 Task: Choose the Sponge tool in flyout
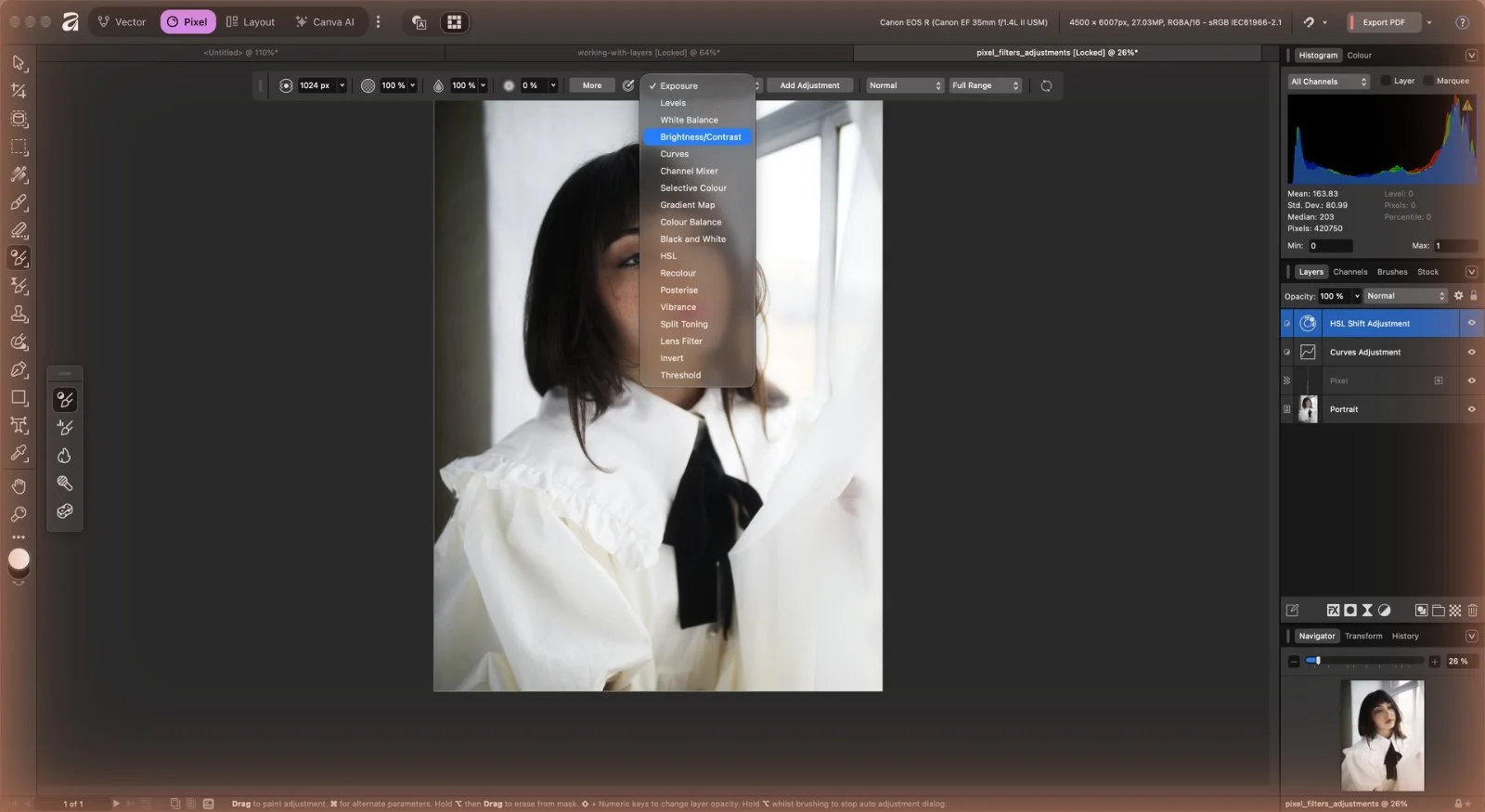tap(65, 511)
